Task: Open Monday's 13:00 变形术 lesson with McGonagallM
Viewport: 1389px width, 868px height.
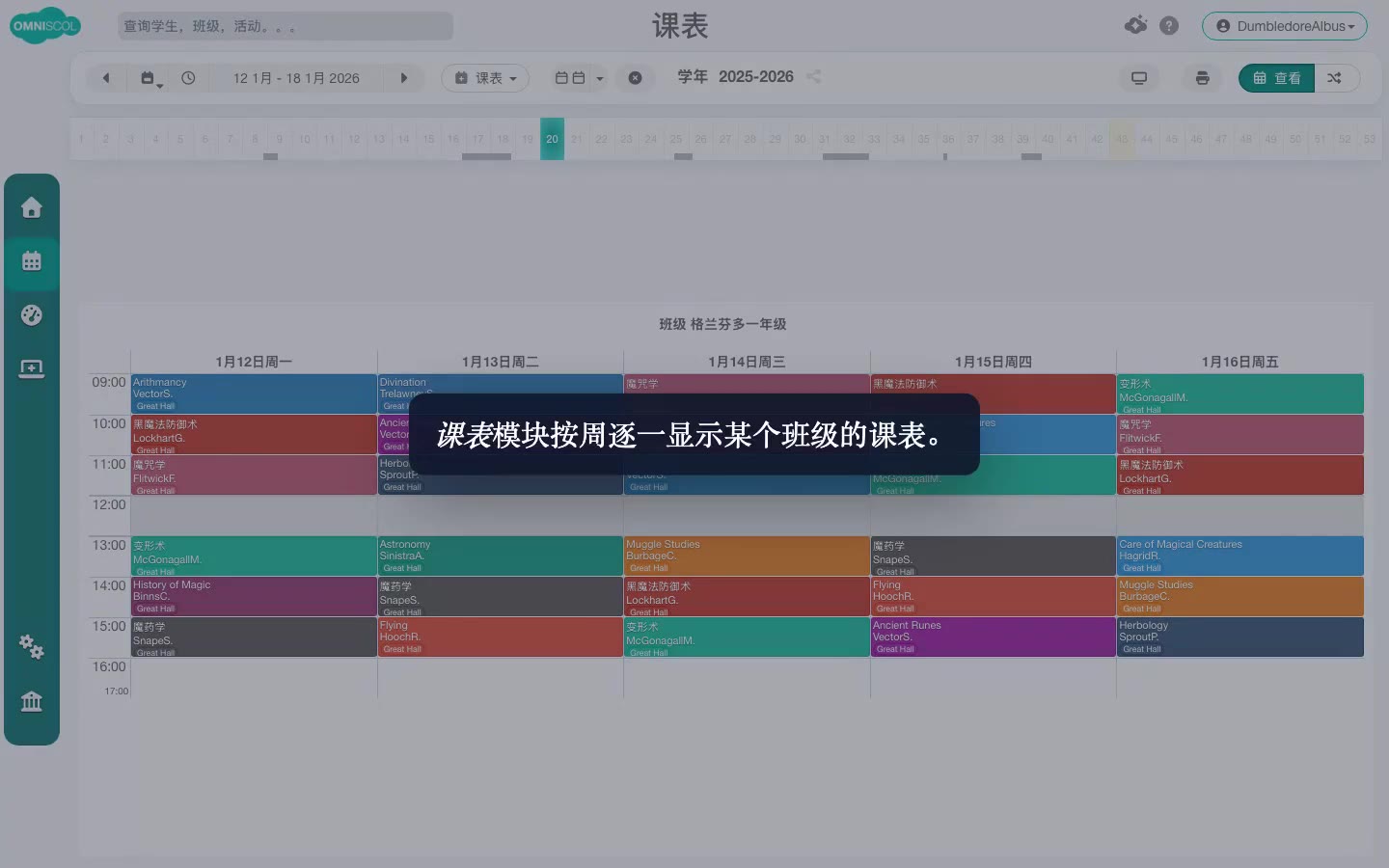Action: 254,556
